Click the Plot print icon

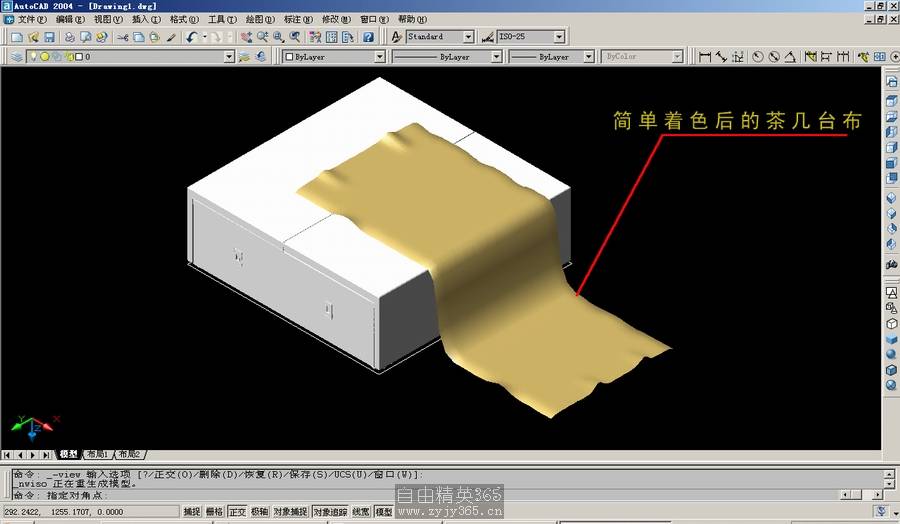70,37
